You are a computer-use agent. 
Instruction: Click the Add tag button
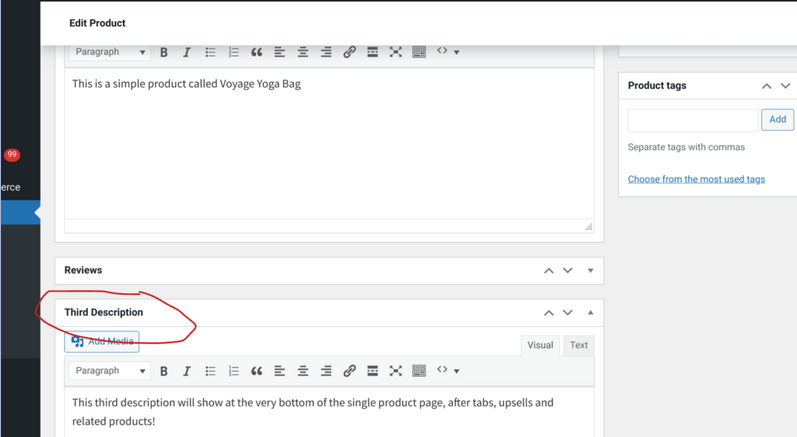click(x=777, y=119)
